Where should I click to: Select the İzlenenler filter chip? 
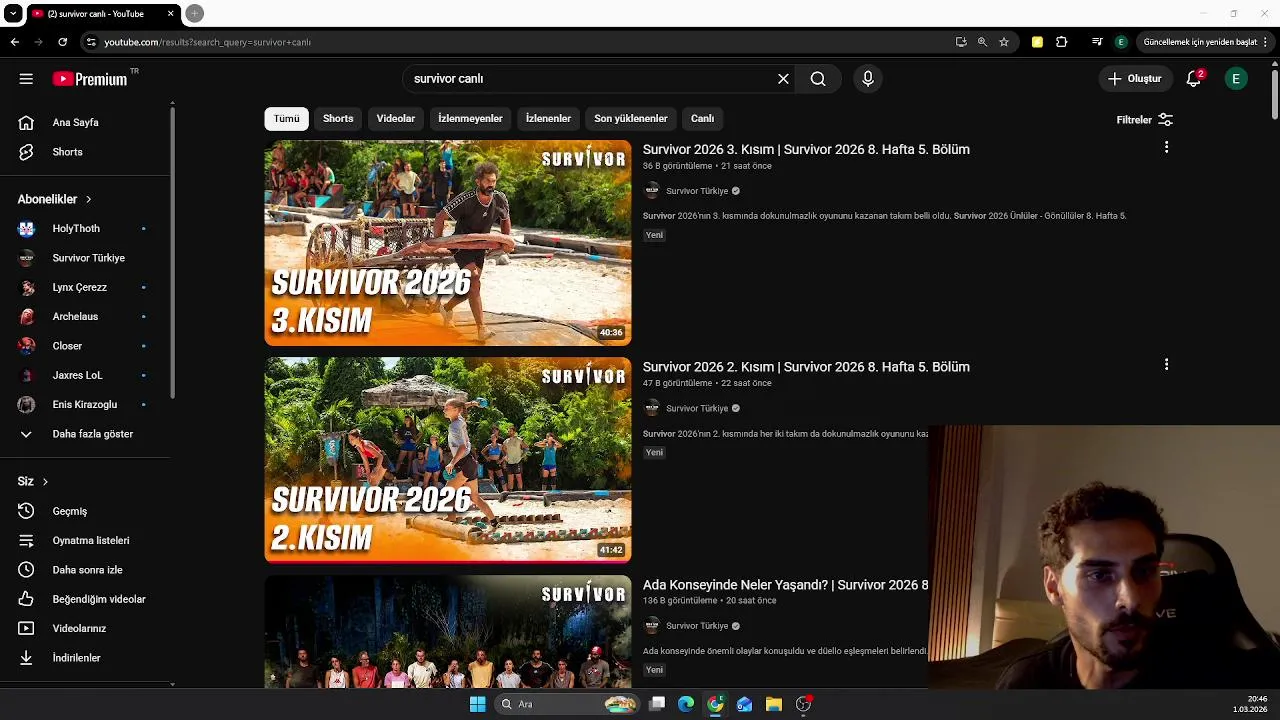point(548,119)
